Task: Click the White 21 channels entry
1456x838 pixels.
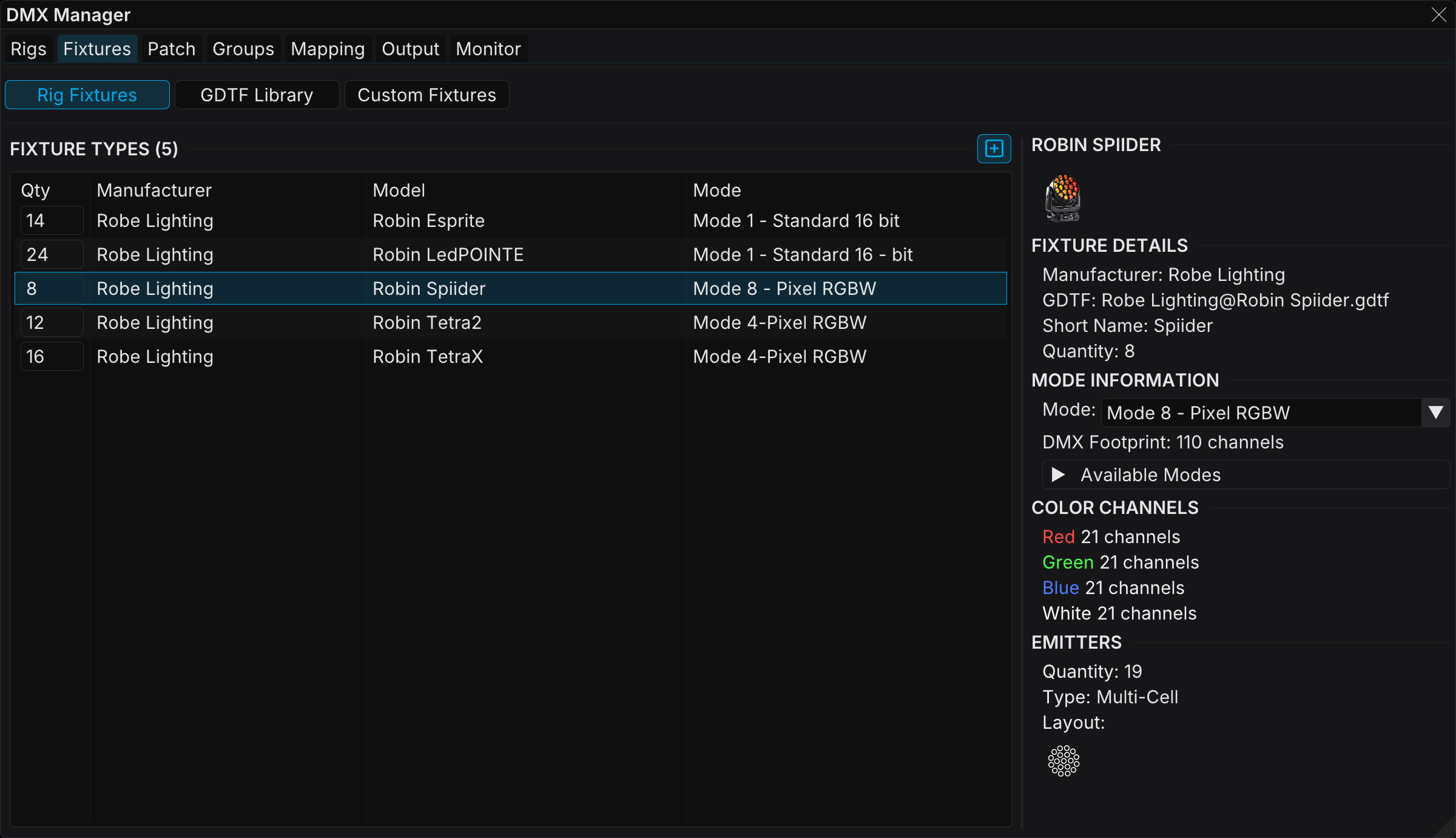Action: click(1119, 613)
